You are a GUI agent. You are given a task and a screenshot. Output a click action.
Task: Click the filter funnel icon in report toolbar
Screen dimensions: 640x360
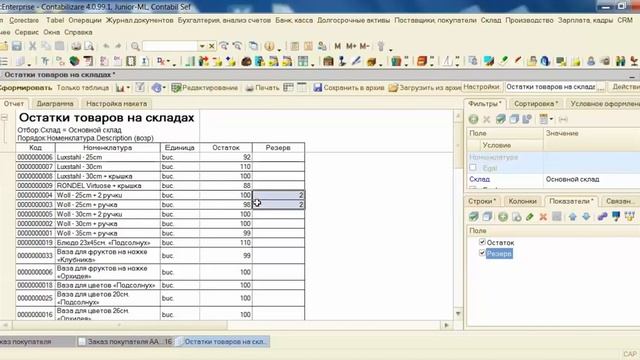pos(140,87)
